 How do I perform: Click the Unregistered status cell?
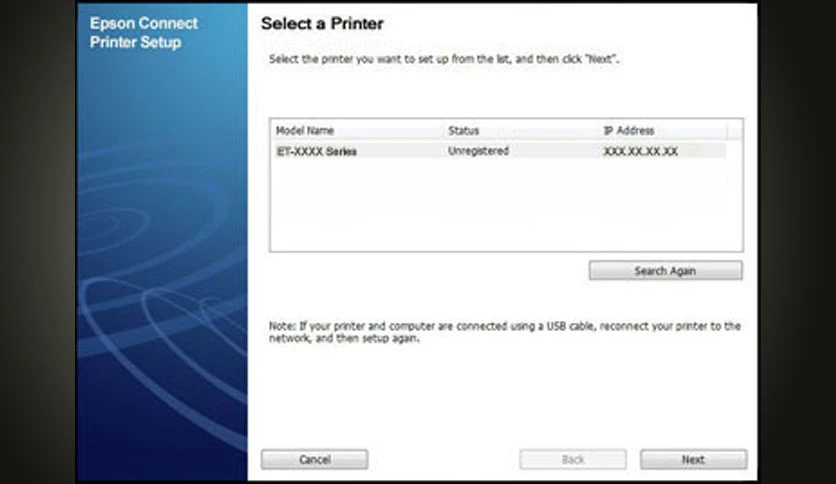478,151
